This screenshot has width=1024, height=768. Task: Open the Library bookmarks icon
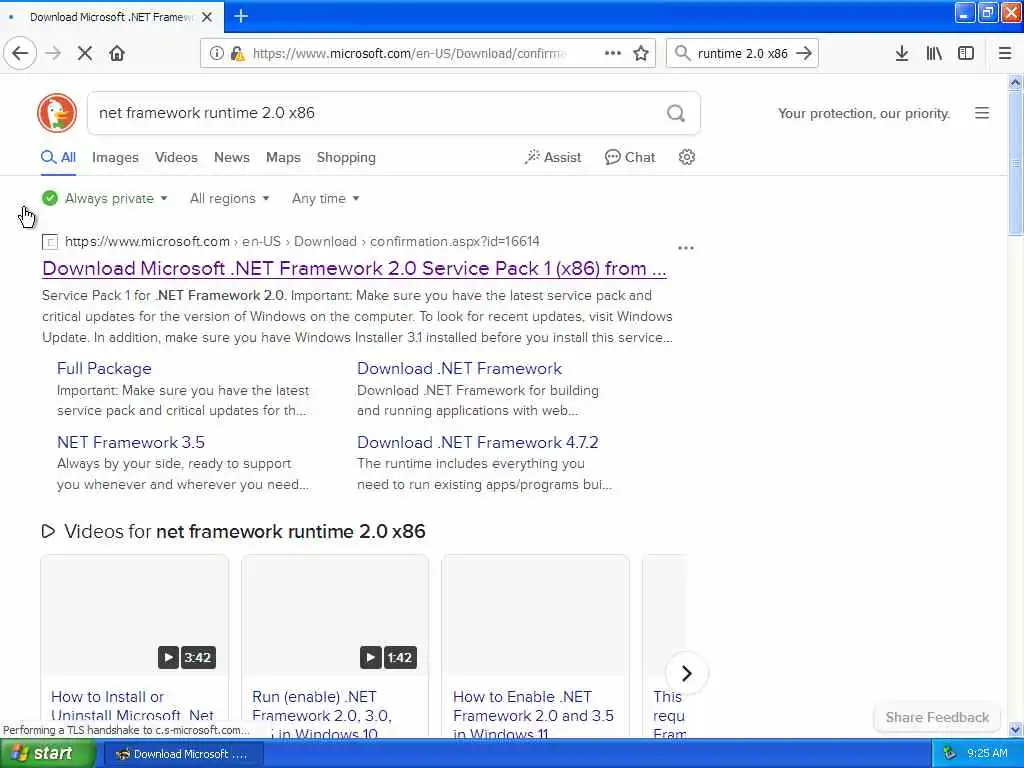(934, 54)
